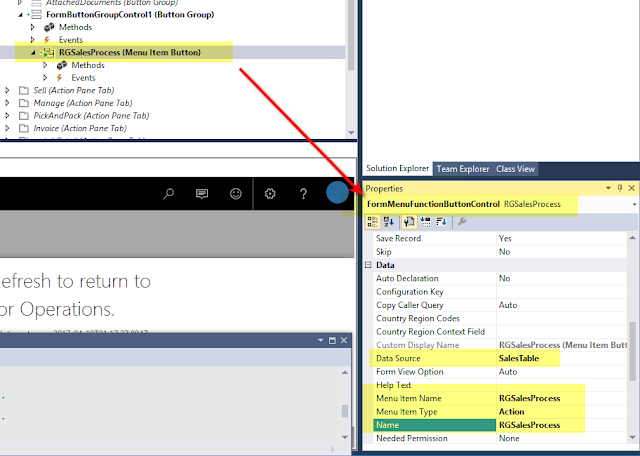640x456 pixels.
Task: Click the help question mark icon
Action: click(303, 194)
